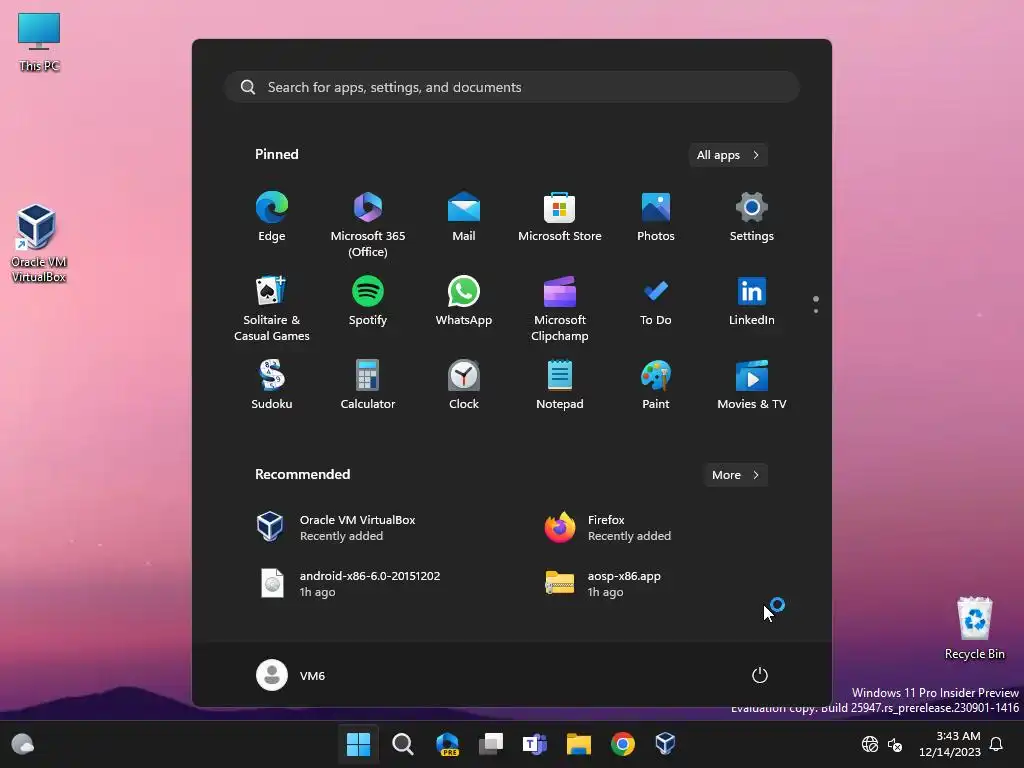Launch the Photos app
This screenshot has height=768, width=1024.
(x=656, y=217)
